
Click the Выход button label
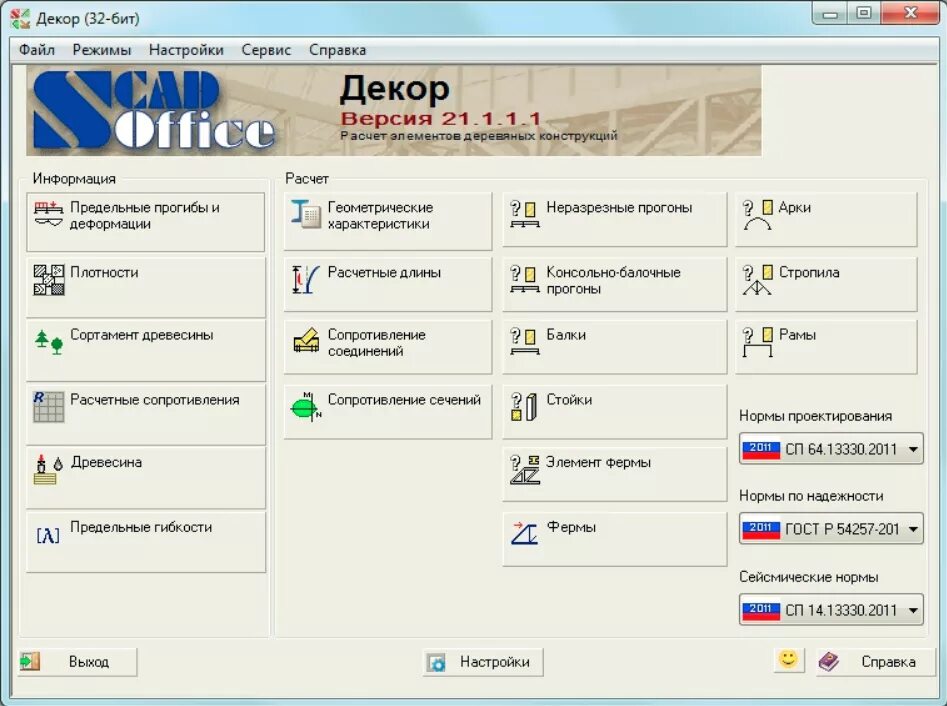tap(89, 662)
